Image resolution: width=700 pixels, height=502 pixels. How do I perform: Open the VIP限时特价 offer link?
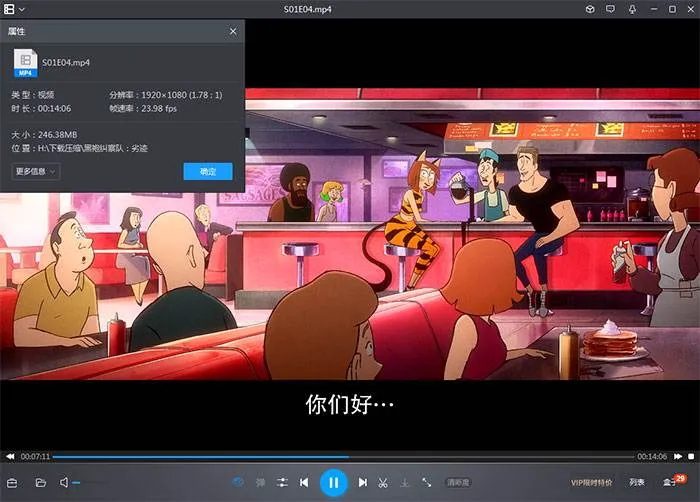pyautogui.click(x=592, y=482)
